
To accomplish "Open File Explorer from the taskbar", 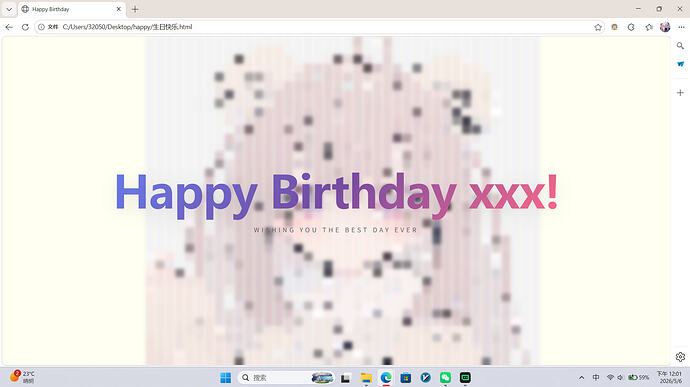I will point(366,378).
